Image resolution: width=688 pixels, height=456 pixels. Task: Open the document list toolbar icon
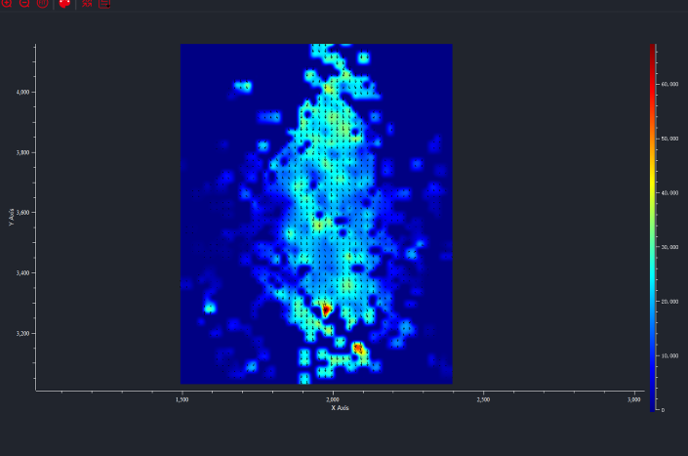tap(105, 3)
